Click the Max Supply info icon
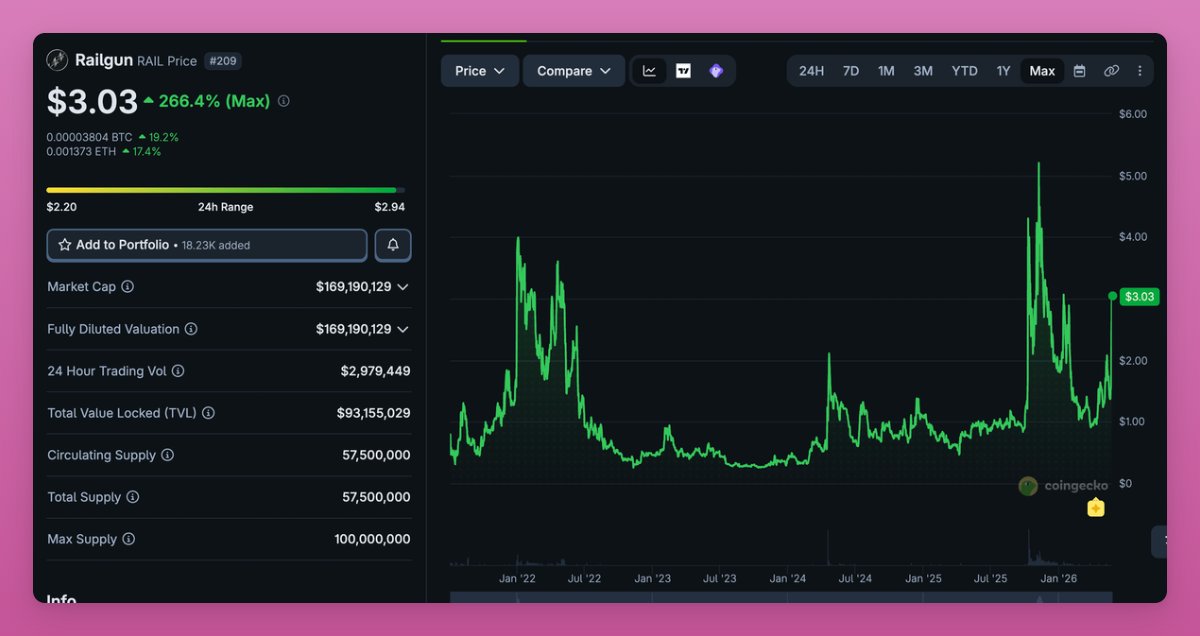This screenshot has width=1200, height=636. [x=129, y=539]
